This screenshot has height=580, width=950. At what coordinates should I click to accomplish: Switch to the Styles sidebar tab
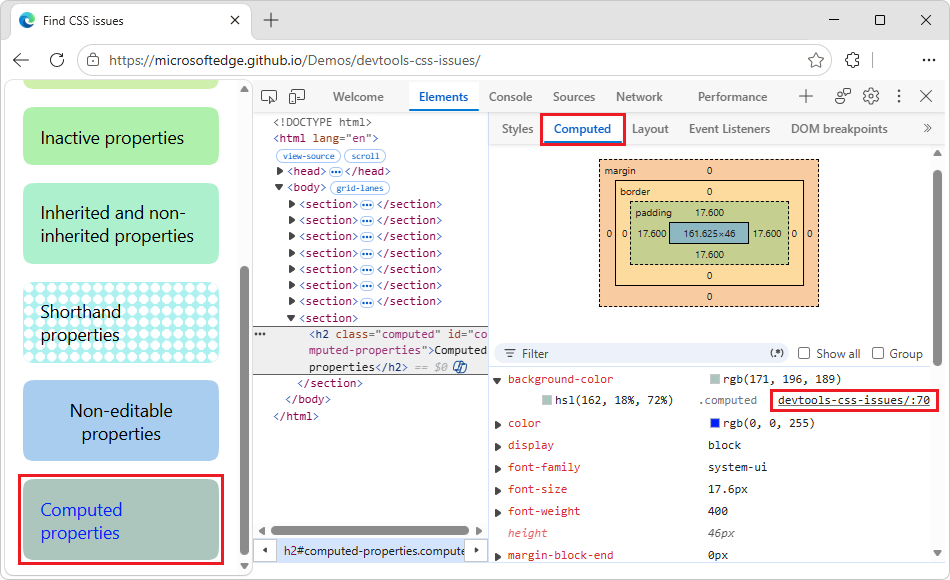point(517,128)
